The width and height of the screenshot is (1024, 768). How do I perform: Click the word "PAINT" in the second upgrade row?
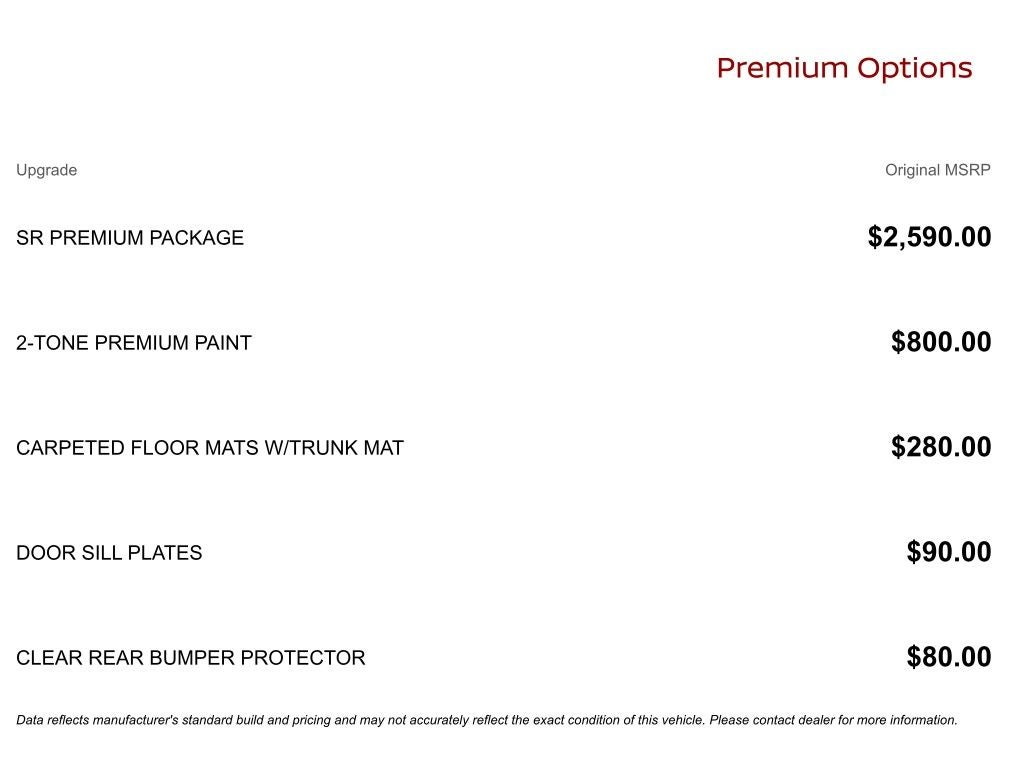coord(223,343)
